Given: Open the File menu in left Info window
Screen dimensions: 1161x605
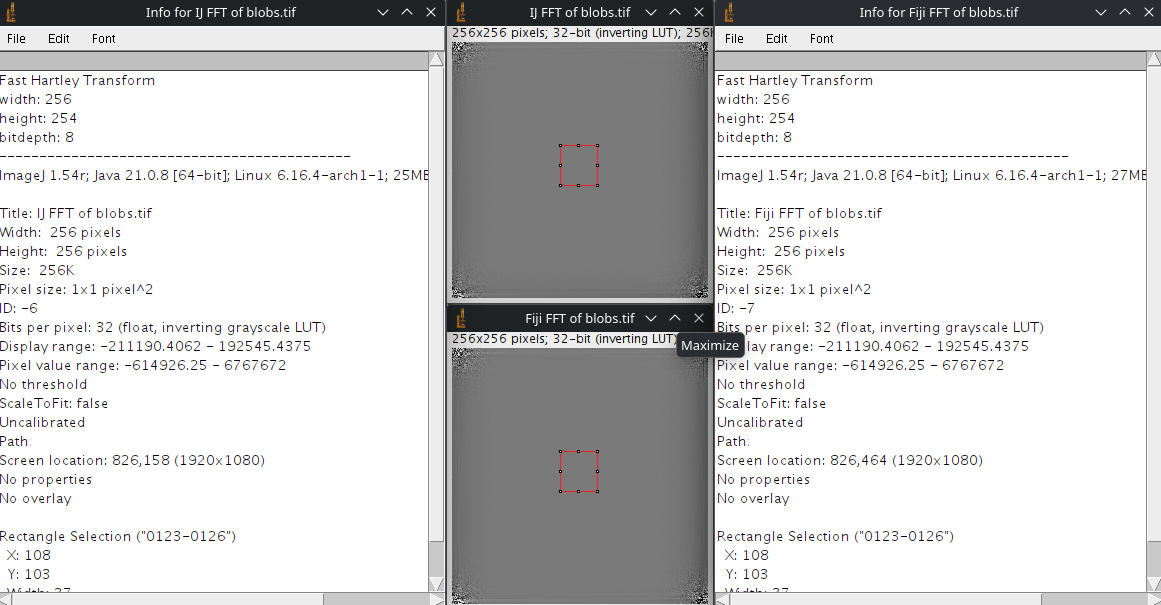Looking at the screenshot, I should [x=16, y=38].
